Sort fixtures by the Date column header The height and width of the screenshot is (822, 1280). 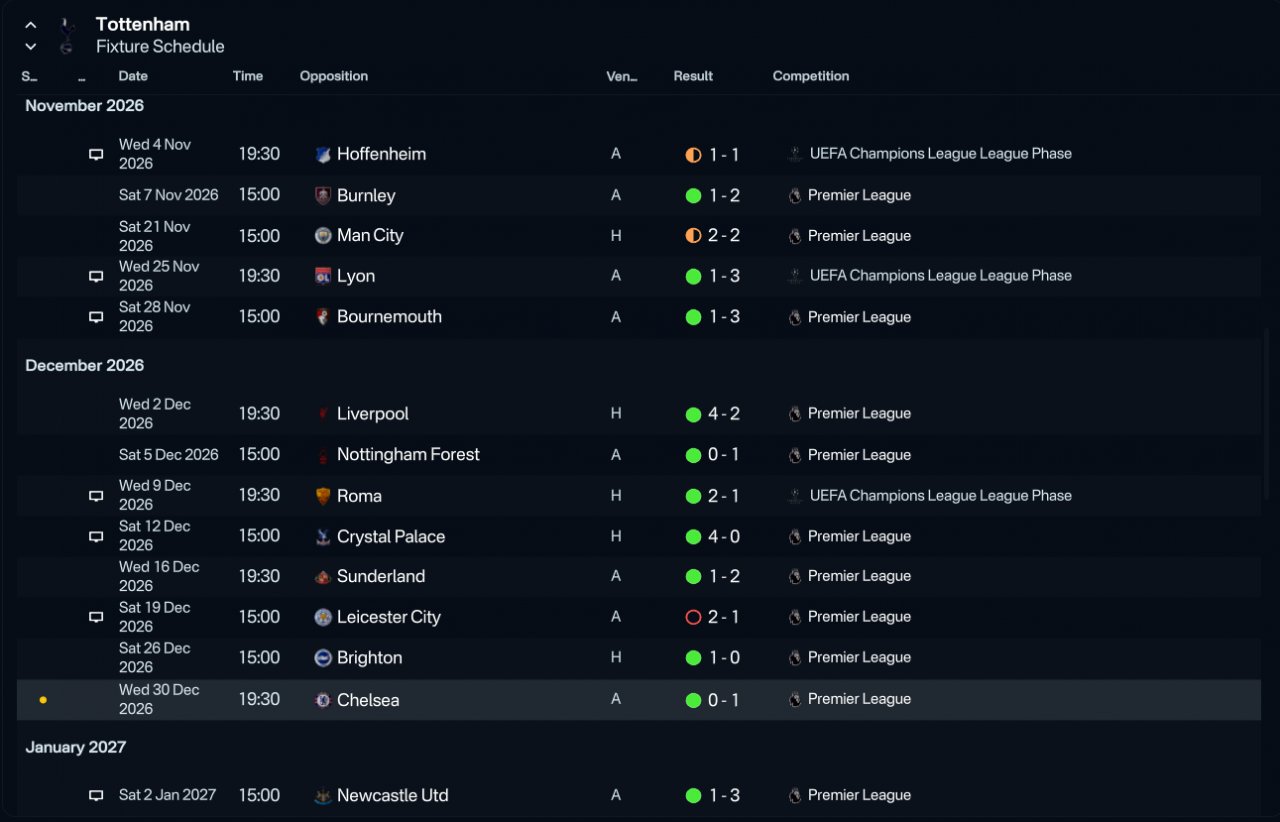133,76
